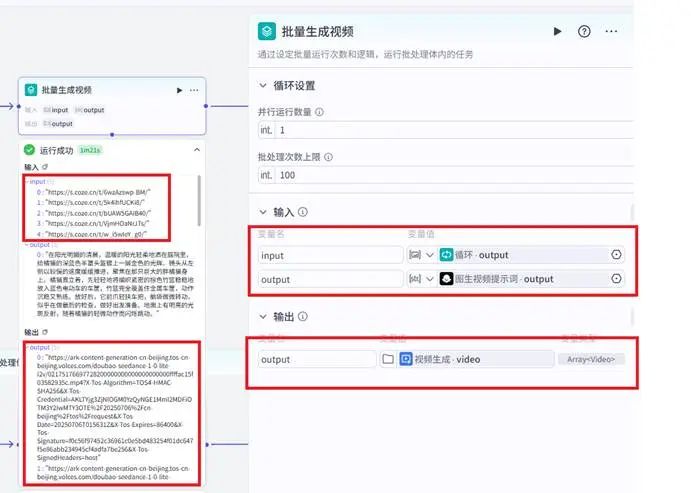
Task: Click the run results input scrollbar
Action: [199, 201]
